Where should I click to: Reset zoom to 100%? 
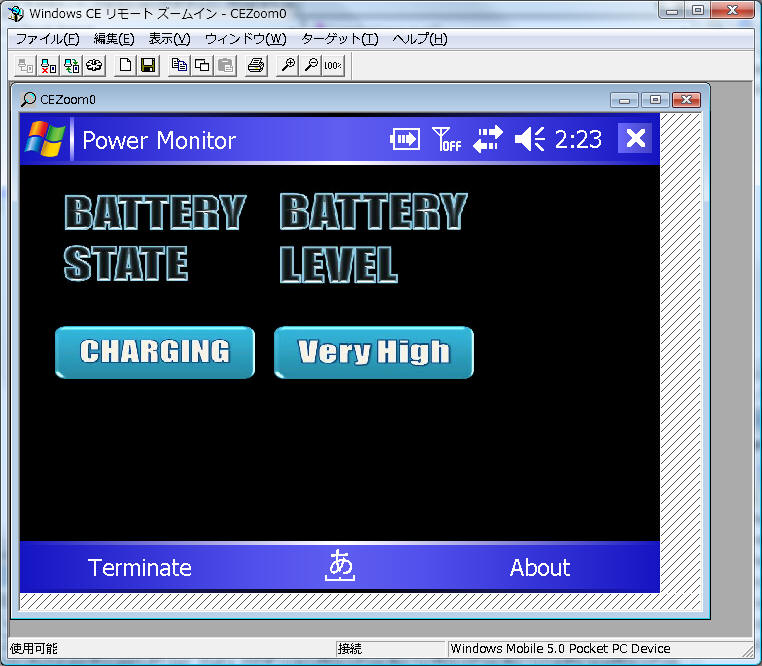click(333, 65)
